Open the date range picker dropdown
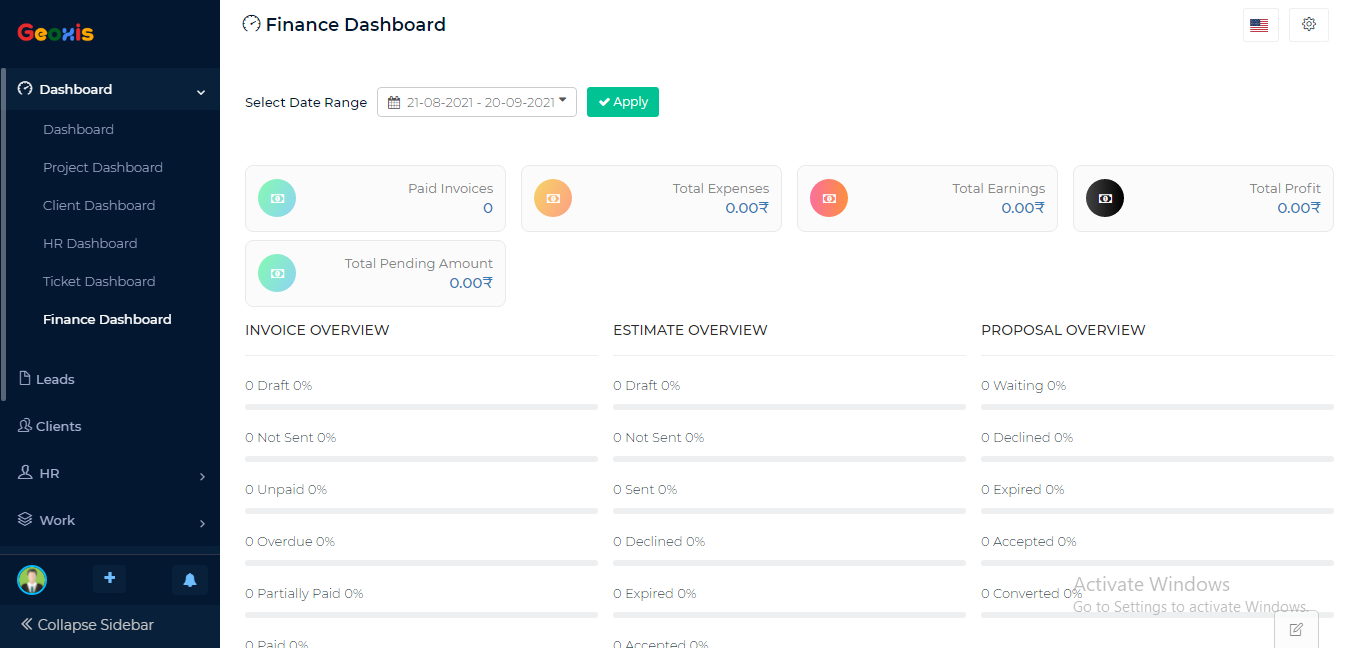Screen dimensions: 1357x648 [x=477, y=102]
